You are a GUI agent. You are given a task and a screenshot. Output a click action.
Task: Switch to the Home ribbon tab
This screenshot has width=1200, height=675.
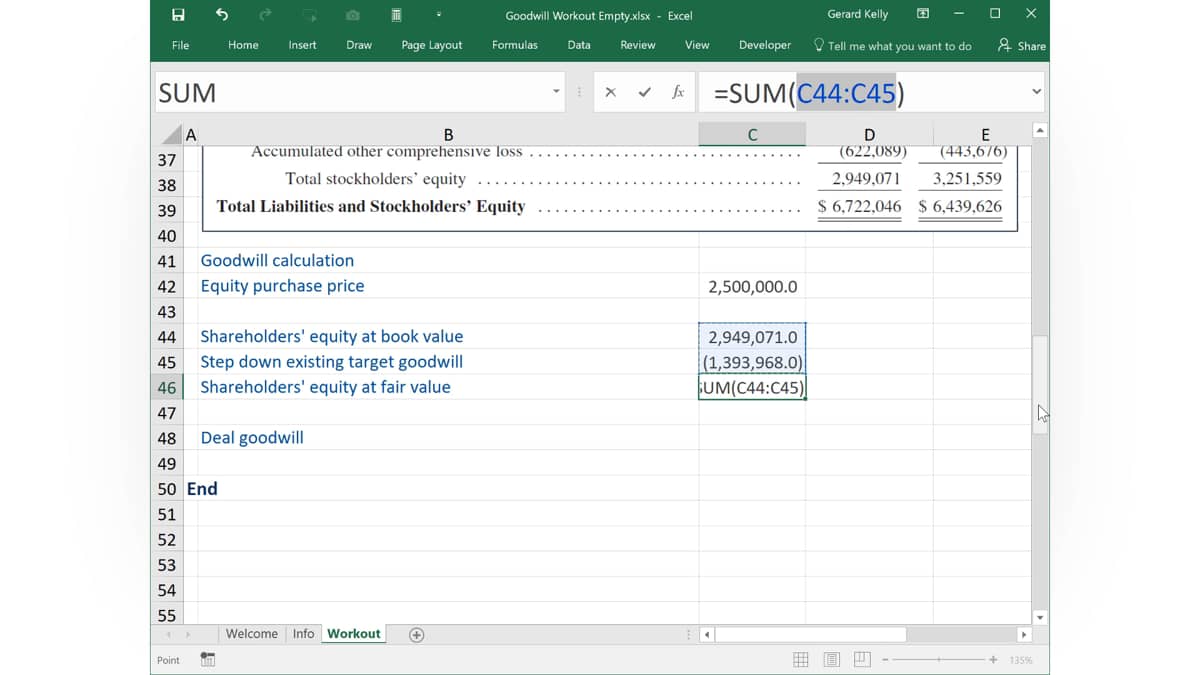tap(243, 45)
